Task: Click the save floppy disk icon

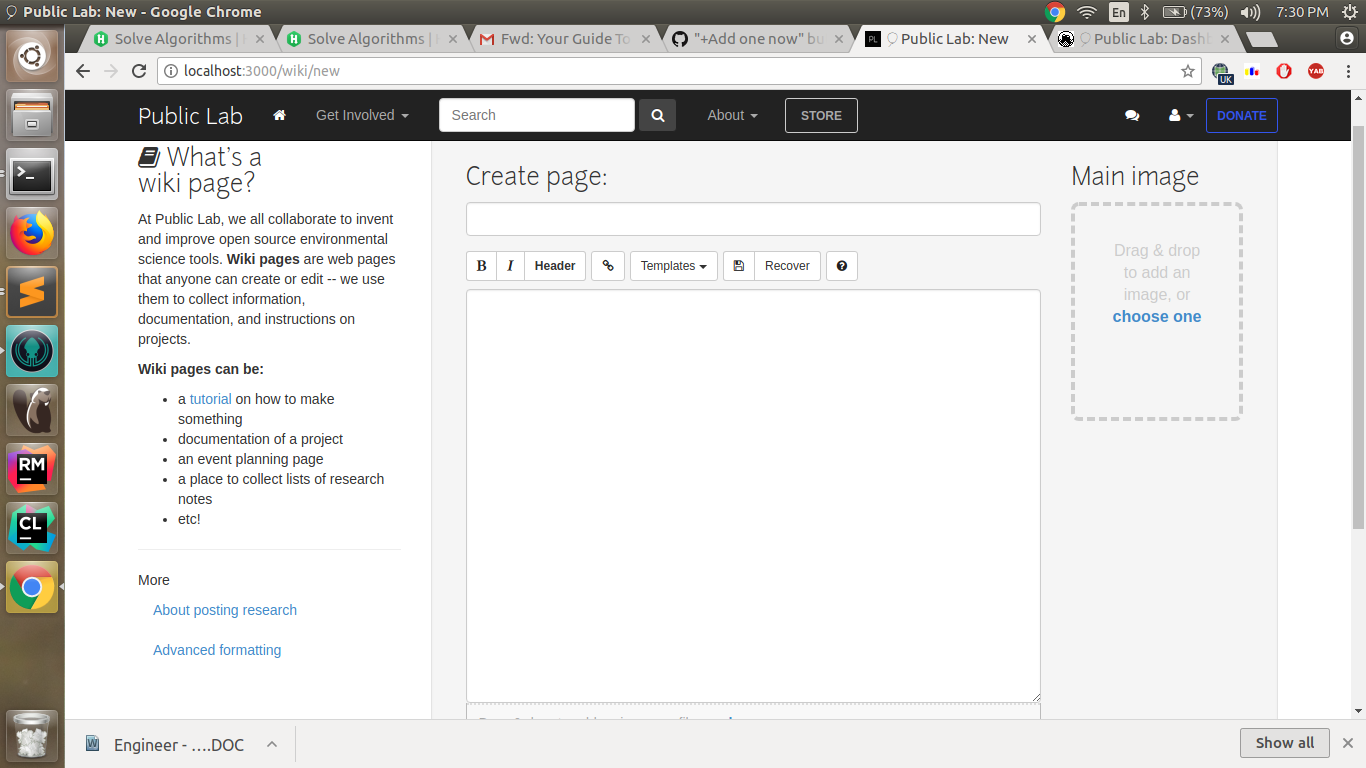Action: pyautogui.click(x=739, y=266)
